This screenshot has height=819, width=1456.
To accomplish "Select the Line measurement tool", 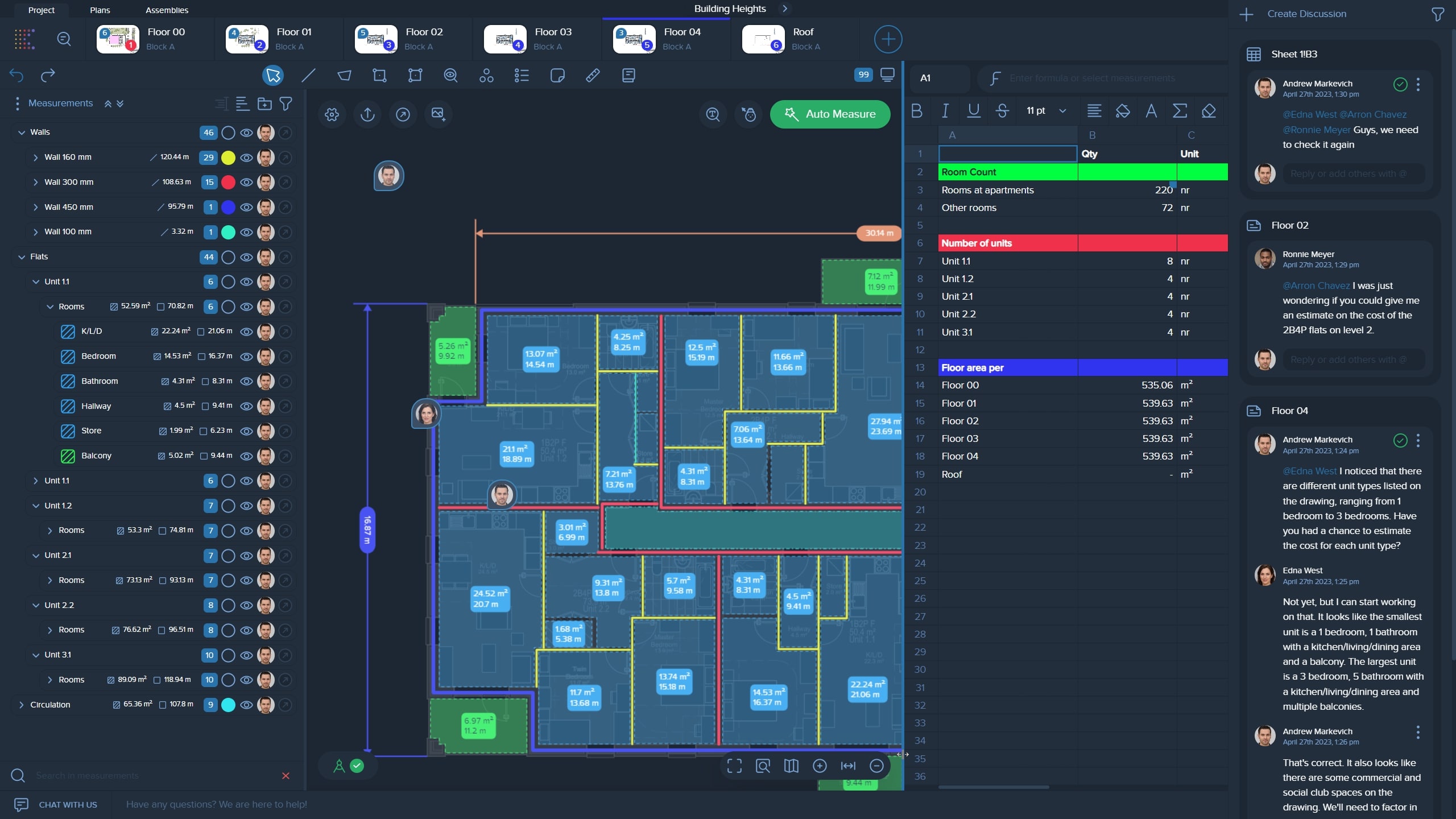I will pos(308,75).
